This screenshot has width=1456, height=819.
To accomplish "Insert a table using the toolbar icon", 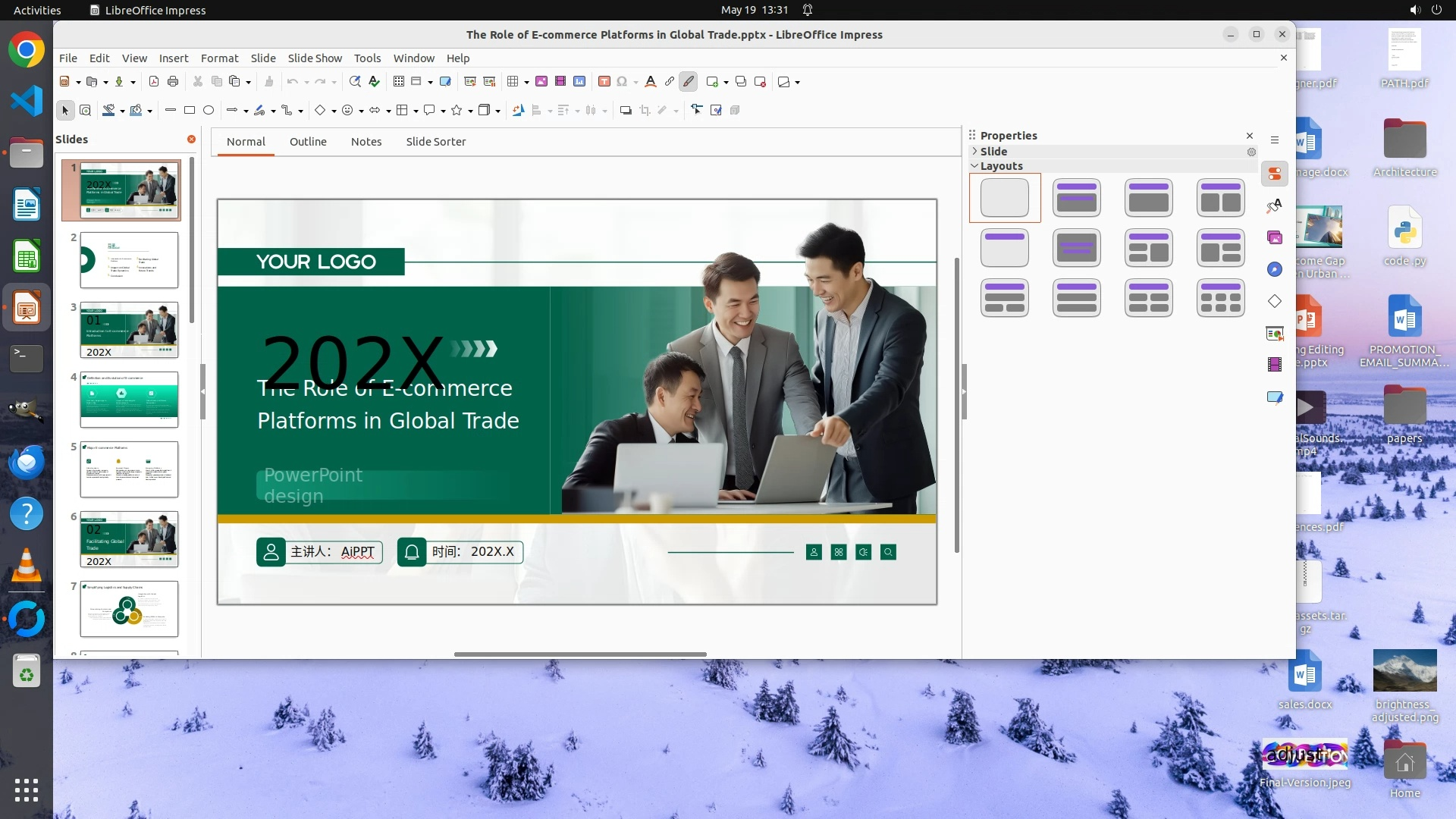I will tap(513, 82).
